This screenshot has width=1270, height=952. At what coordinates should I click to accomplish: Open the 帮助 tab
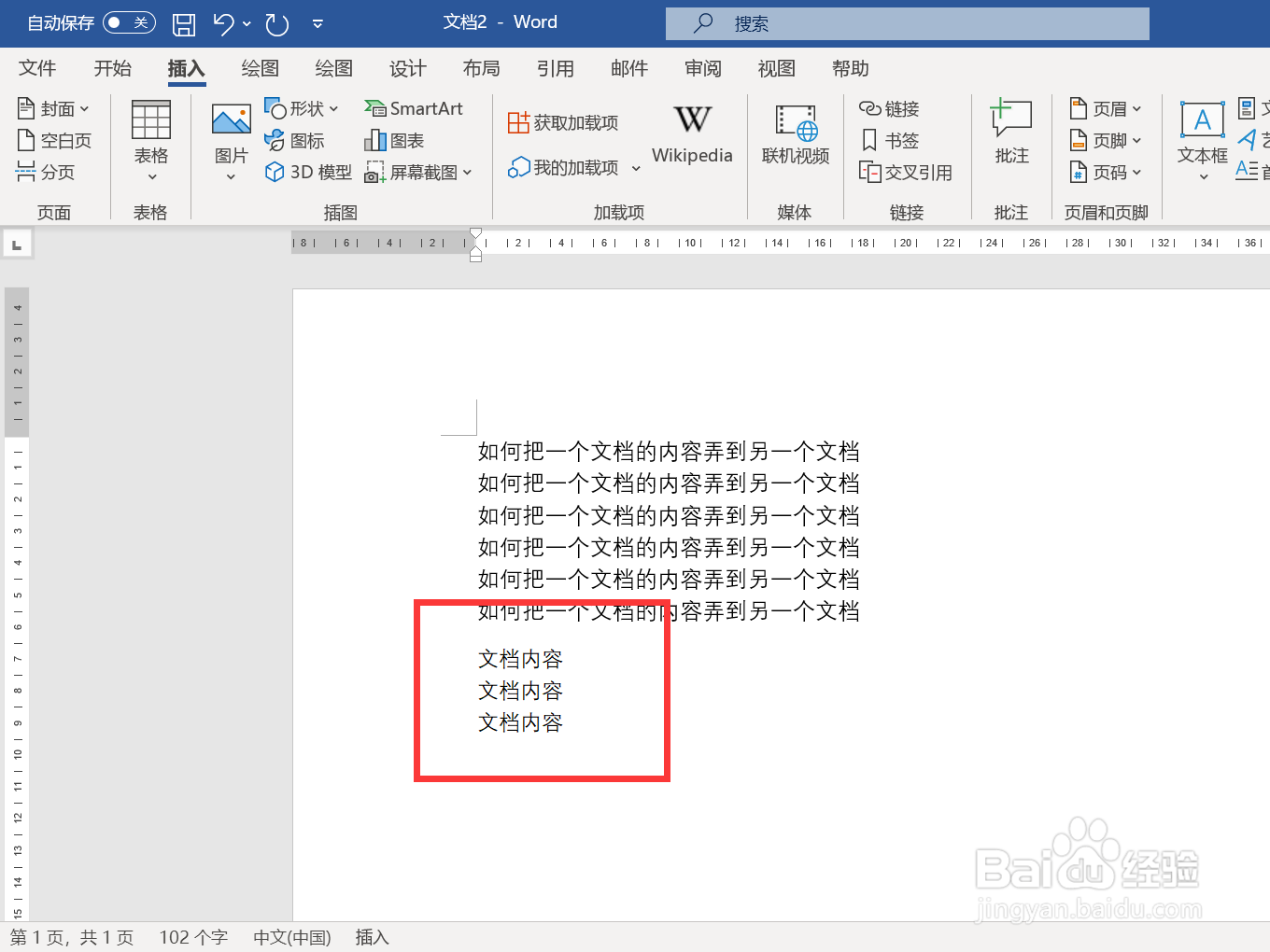point(850,68)
